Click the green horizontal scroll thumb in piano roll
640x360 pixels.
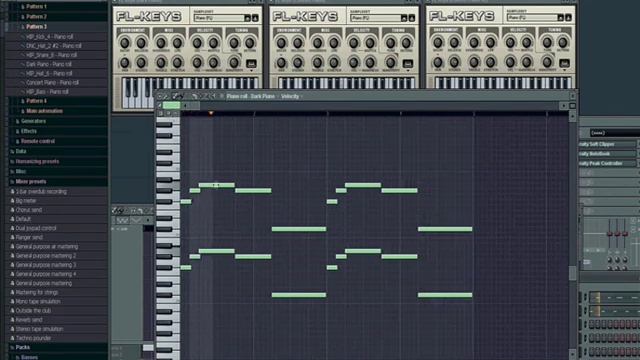171,106
